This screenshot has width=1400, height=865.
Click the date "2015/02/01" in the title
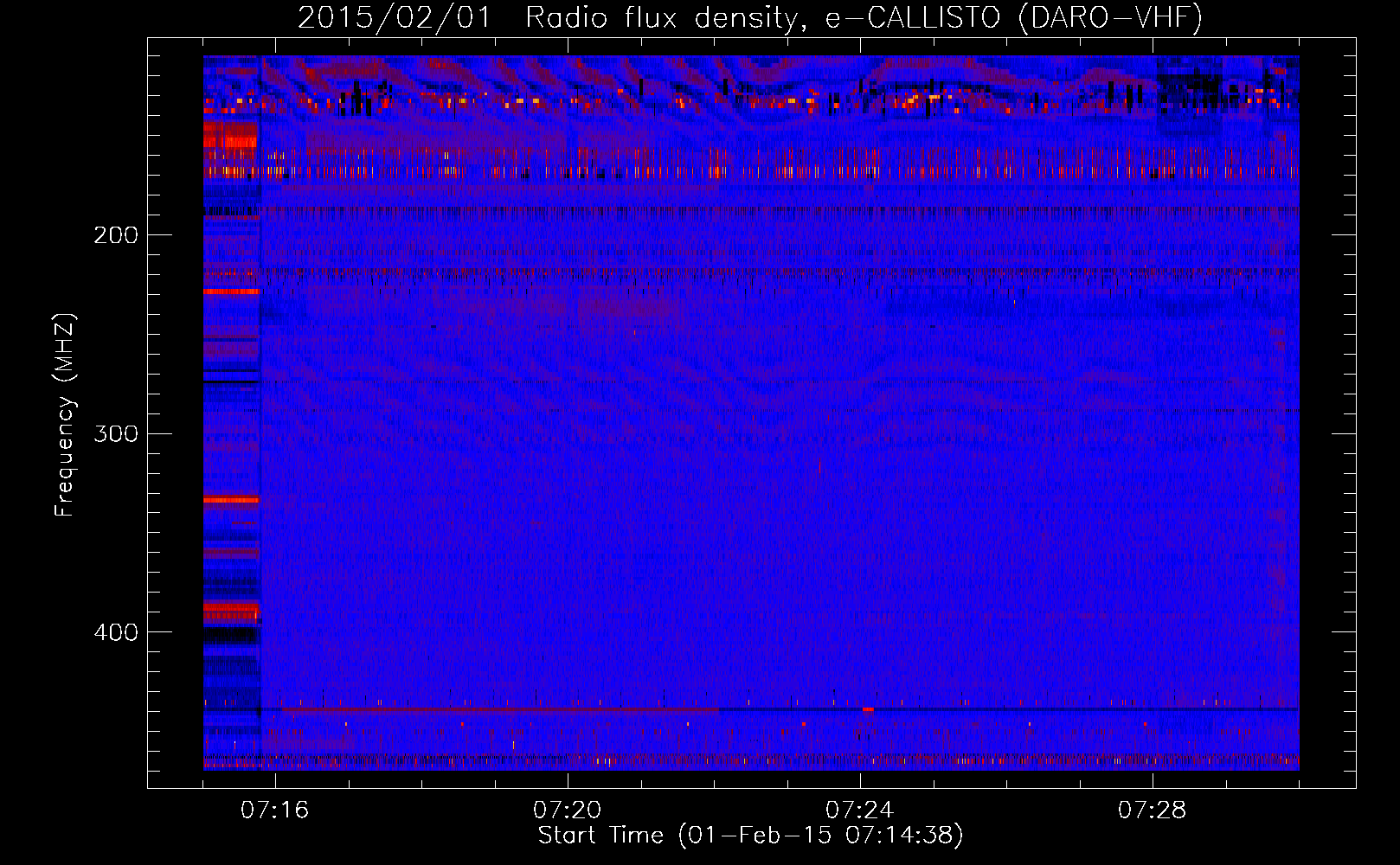coord(395,17)
